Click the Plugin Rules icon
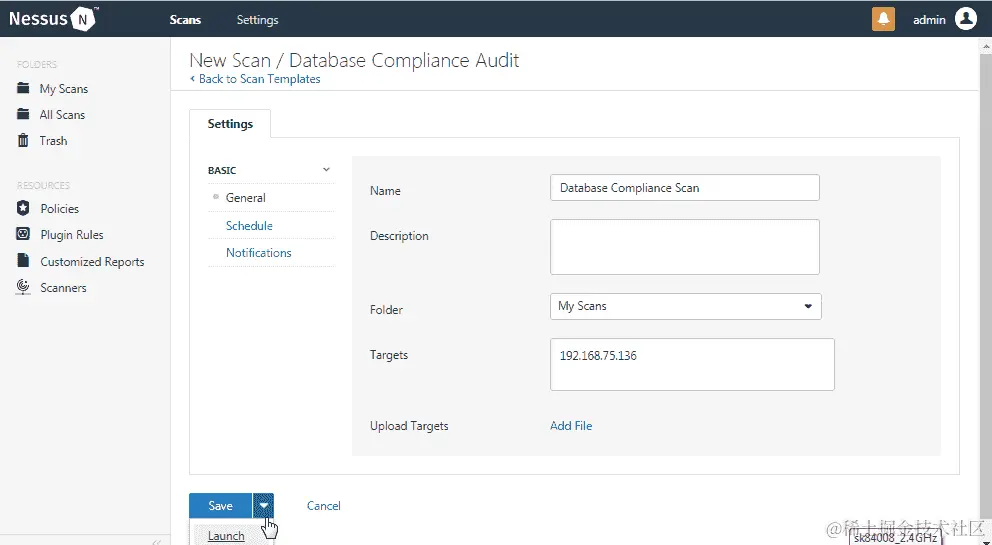The width and height of the screenshot is (992, 545). tap(23, 234)
